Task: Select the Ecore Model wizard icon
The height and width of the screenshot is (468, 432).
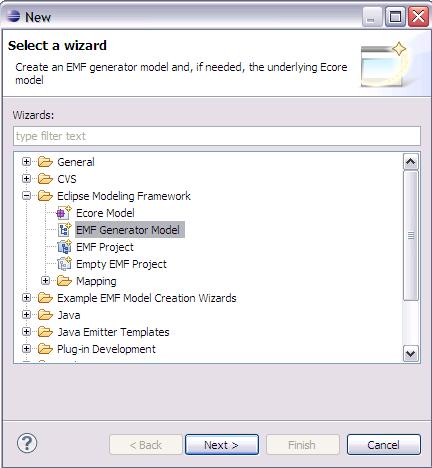Action: pos(64,213)
